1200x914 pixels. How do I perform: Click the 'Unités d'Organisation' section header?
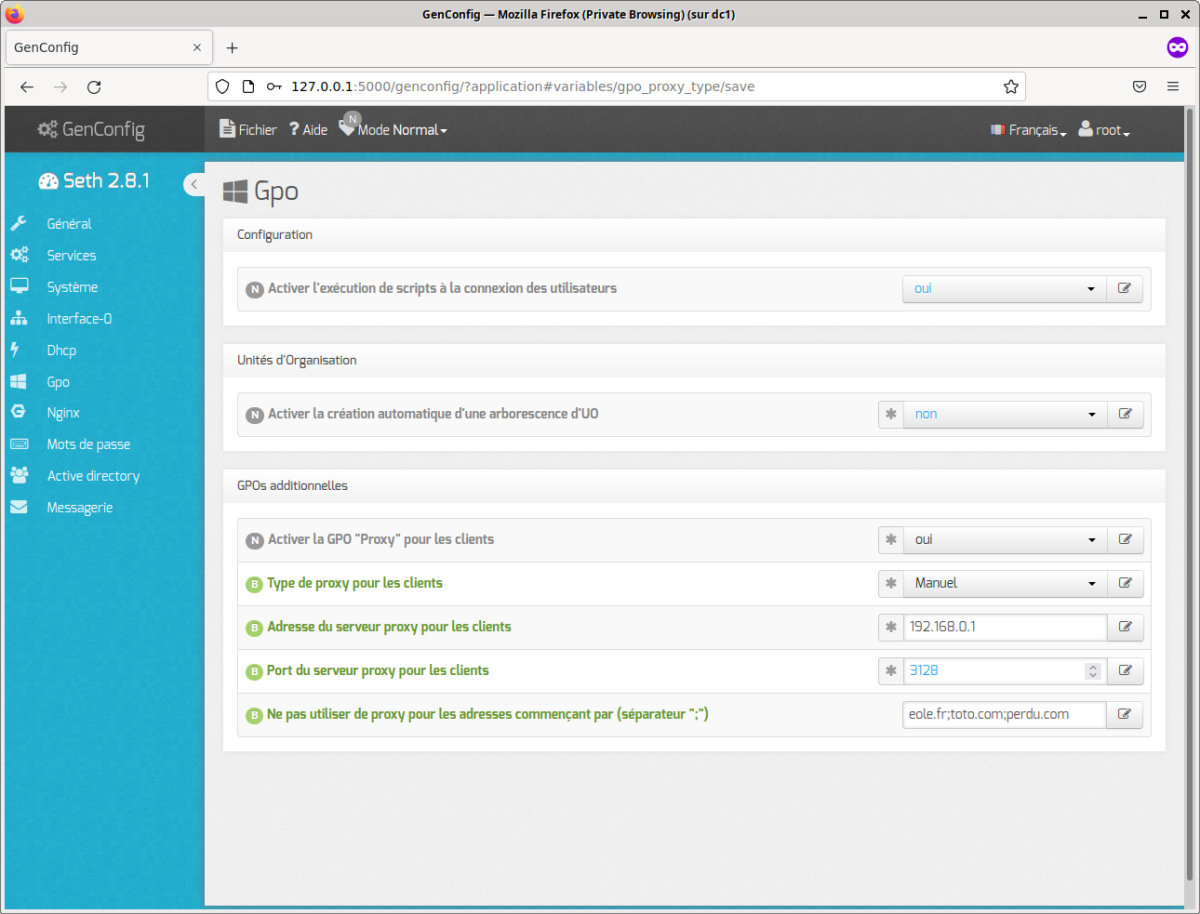(x=297, y=360)
